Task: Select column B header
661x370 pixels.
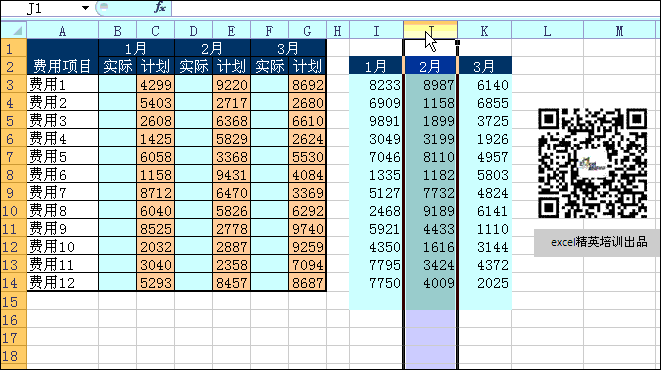Action: (117, 31)
